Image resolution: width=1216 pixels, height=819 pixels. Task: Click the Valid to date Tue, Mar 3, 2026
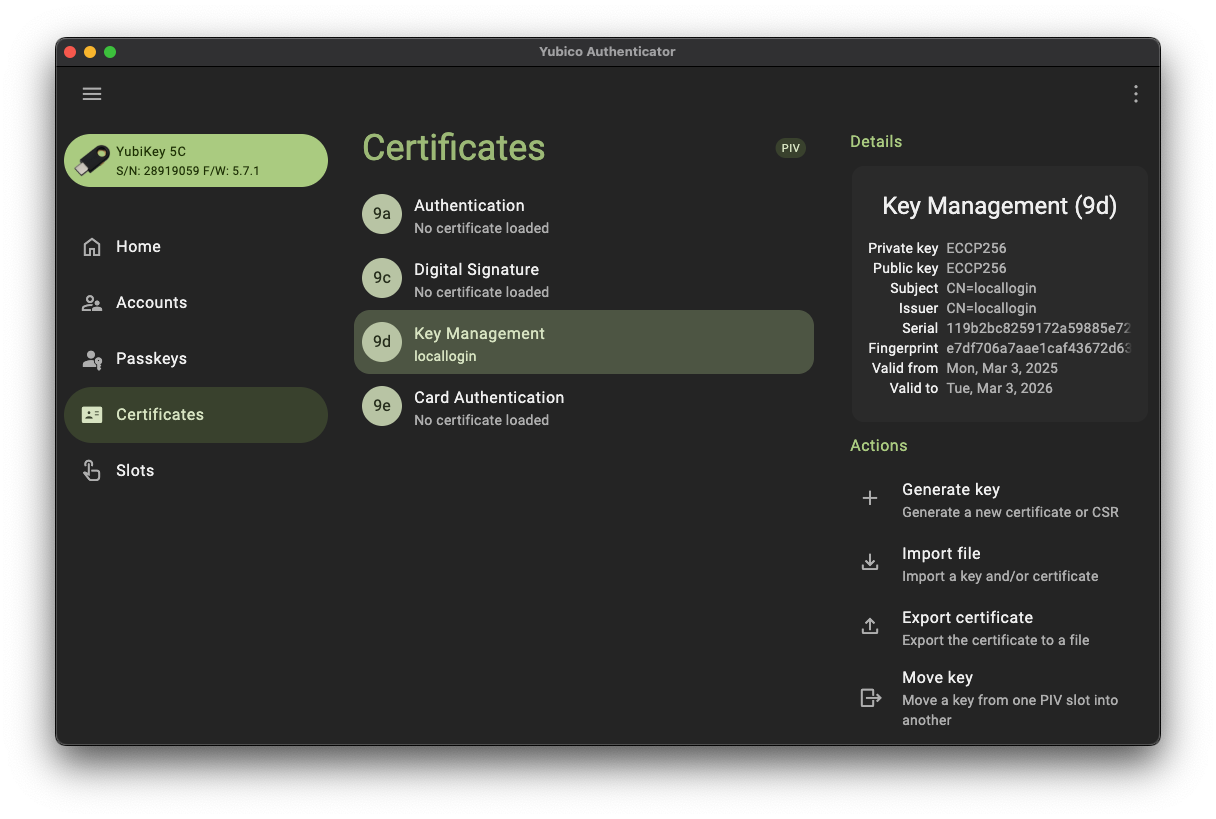click(x=999, y=388)
